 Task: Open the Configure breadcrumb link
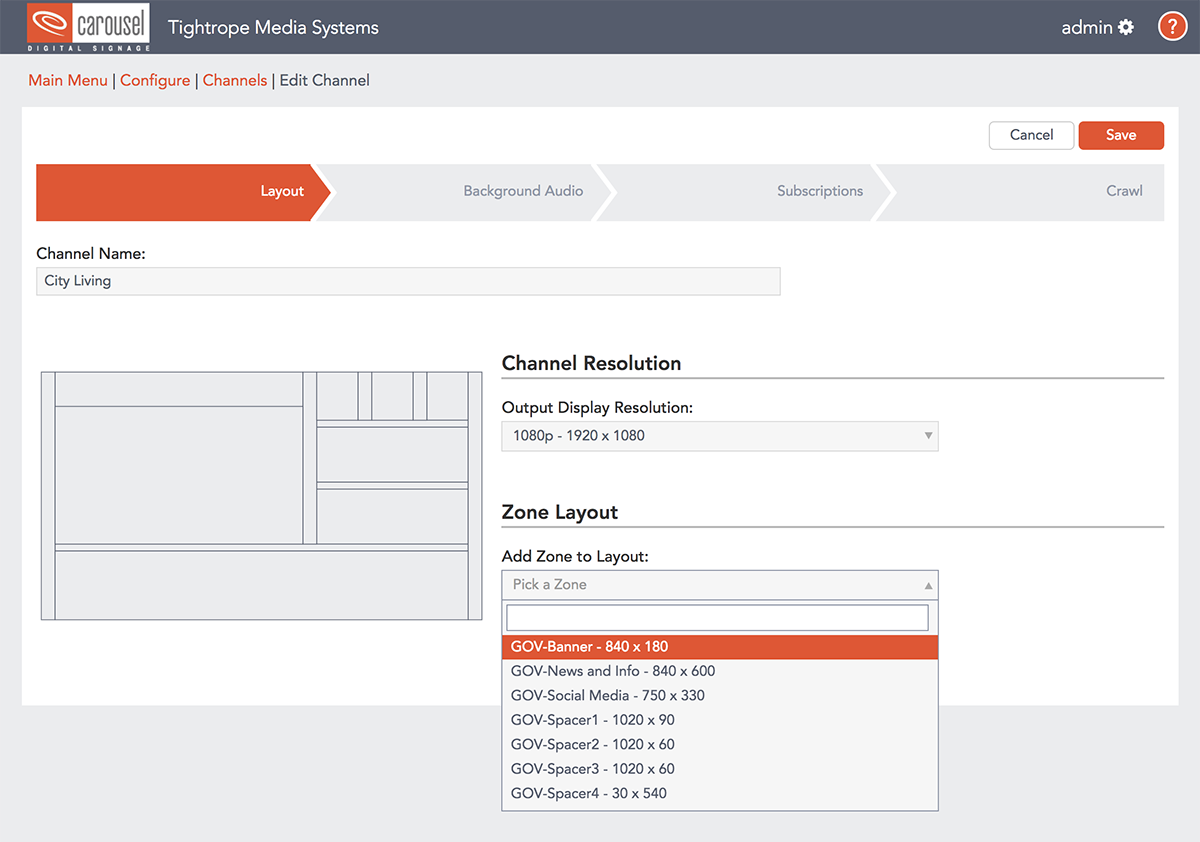coord(155,80)
